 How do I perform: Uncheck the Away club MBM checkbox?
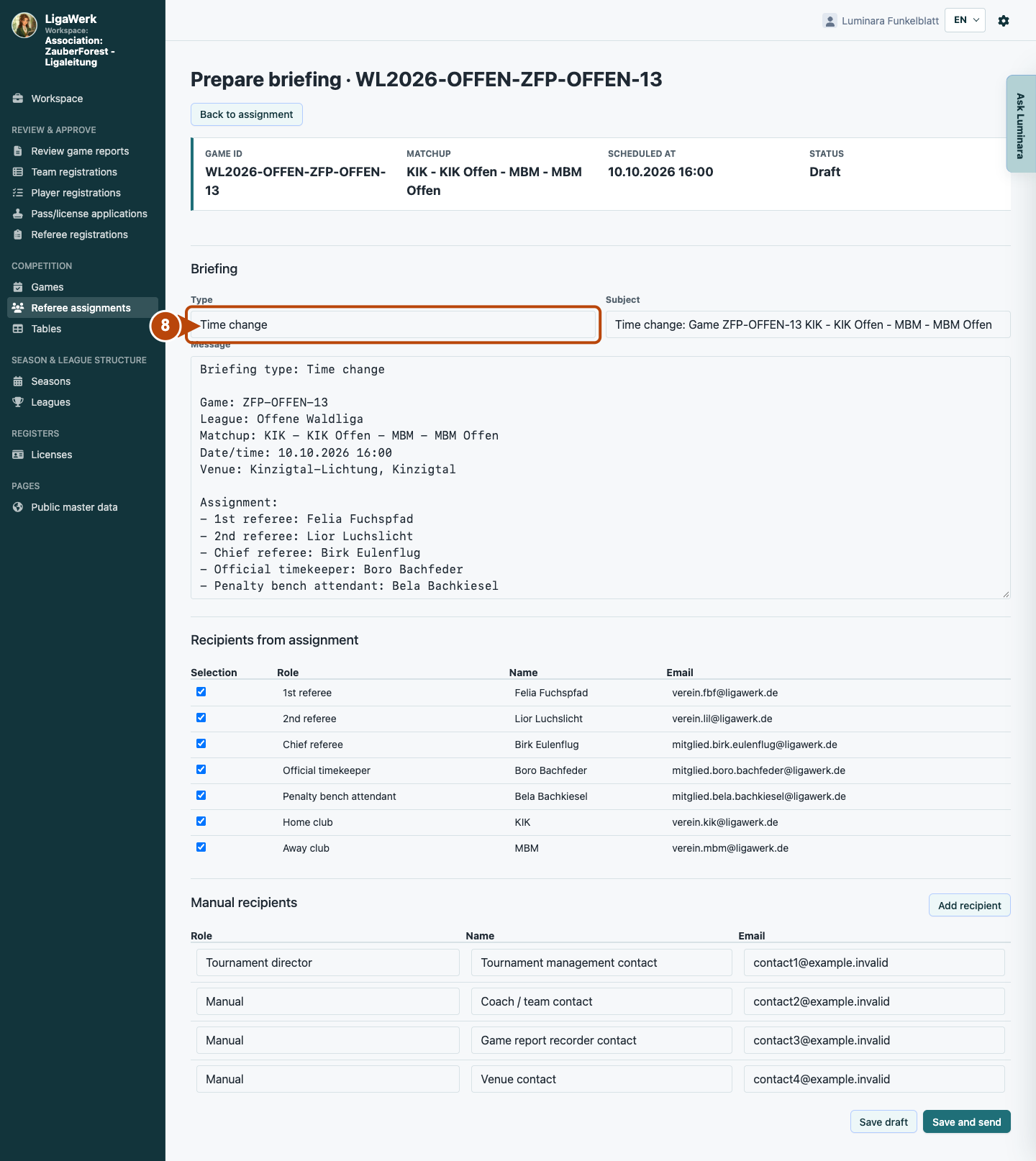pyautogui.click(x=201, y=847)
